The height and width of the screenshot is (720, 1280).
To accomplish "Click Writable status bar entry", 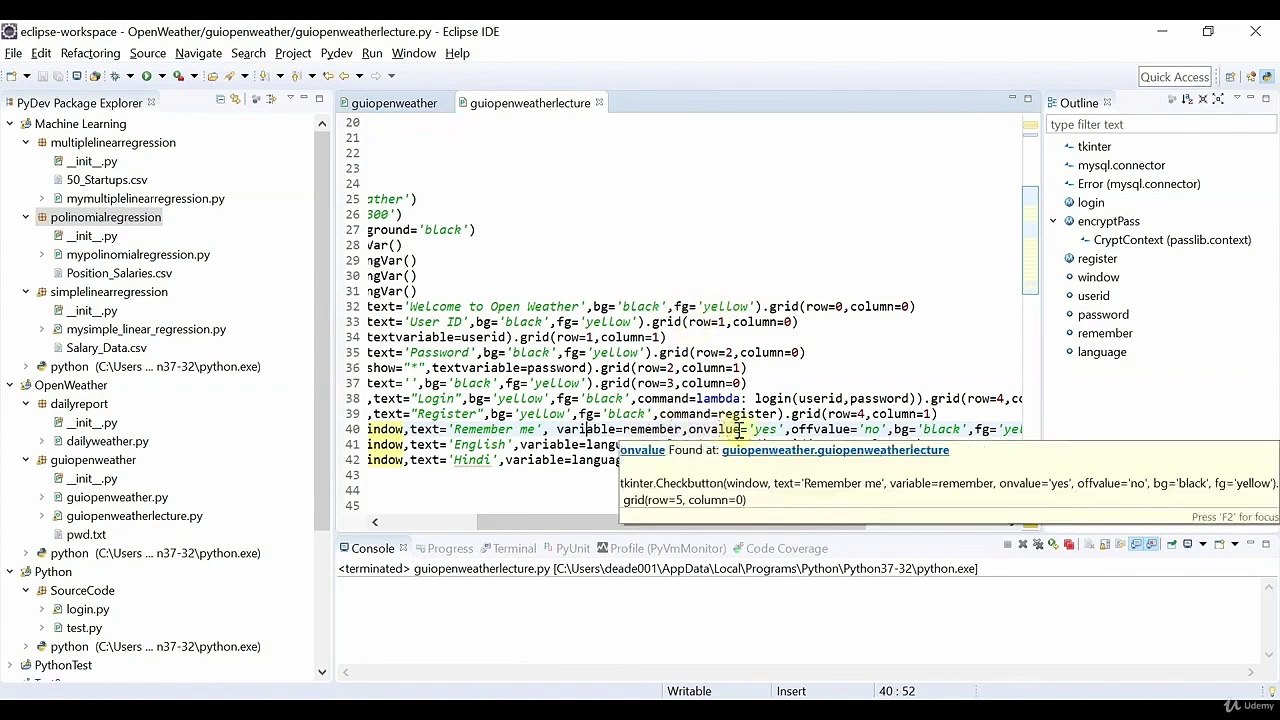I will [689, 691].
